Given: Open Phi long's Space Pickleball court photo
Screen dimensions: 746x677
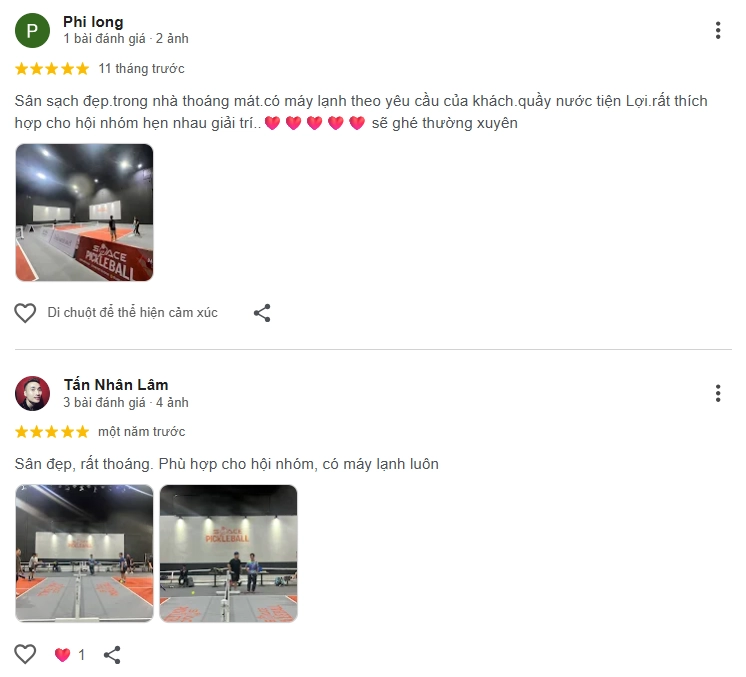Looking at the screenshot, I should [84, 212].
